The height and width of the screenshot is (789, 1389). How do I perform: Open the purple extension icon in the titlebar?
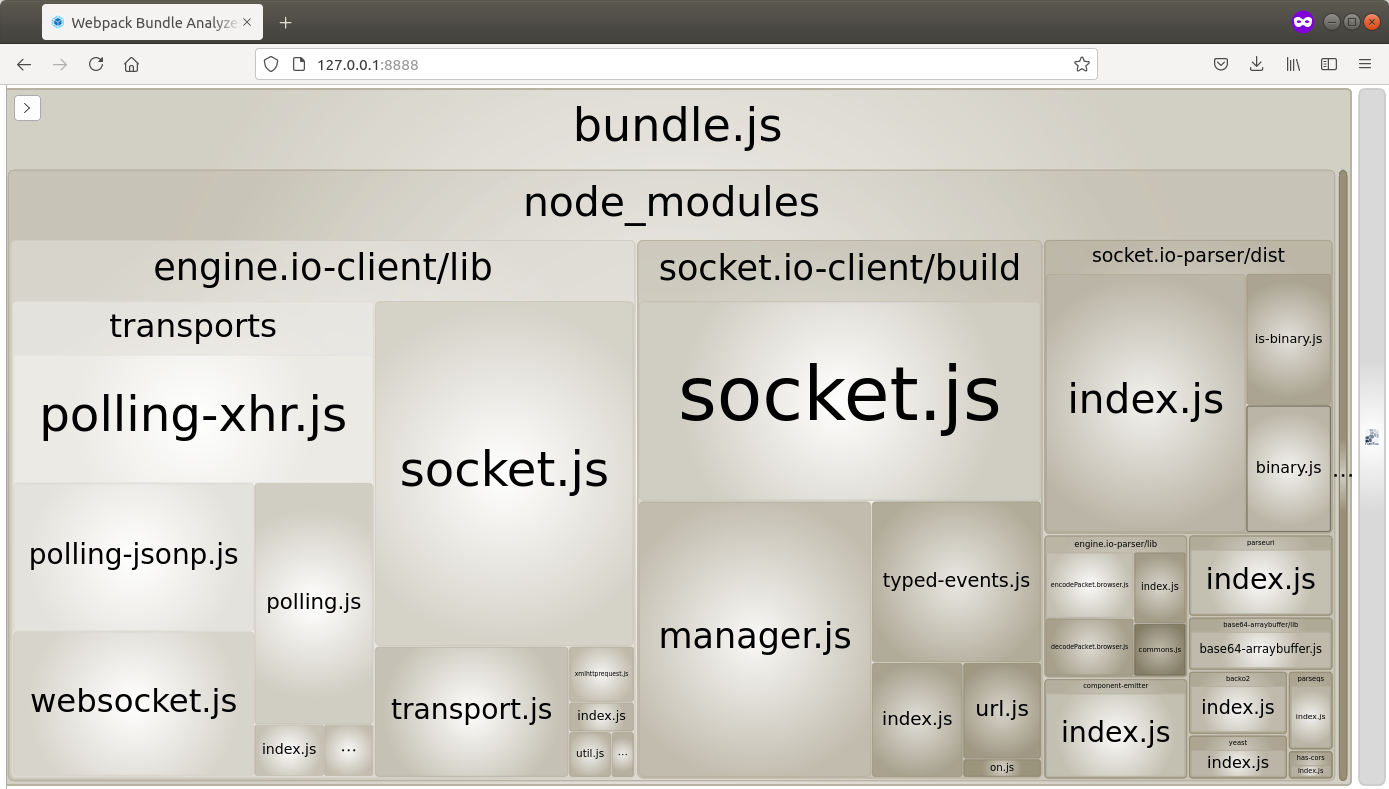coord(1301,20)
